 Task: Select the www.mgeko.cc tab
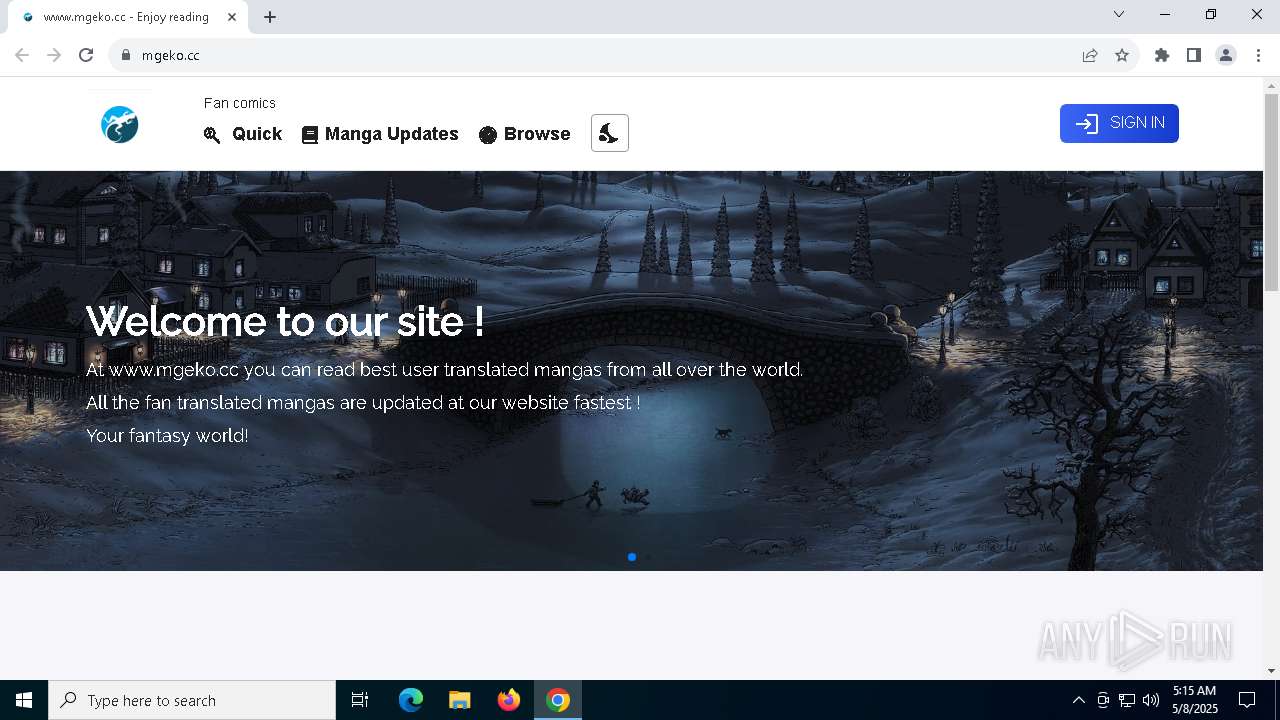click(128, 17)
